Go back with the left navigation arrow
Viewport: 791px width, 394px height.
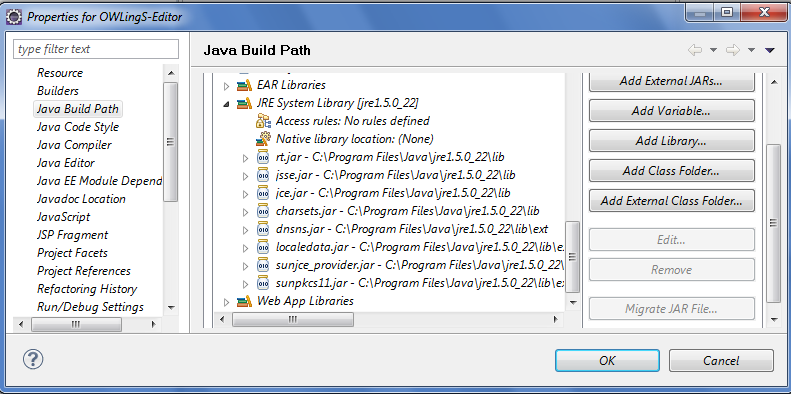pos(695,50)
